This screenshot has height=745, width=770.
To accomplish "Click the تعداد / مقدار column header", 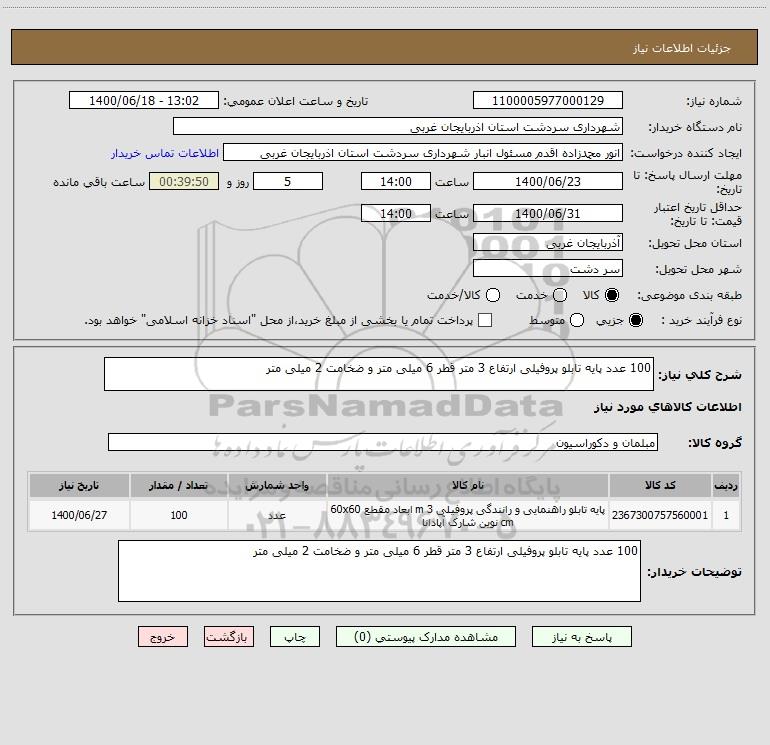I will [179, 485].
